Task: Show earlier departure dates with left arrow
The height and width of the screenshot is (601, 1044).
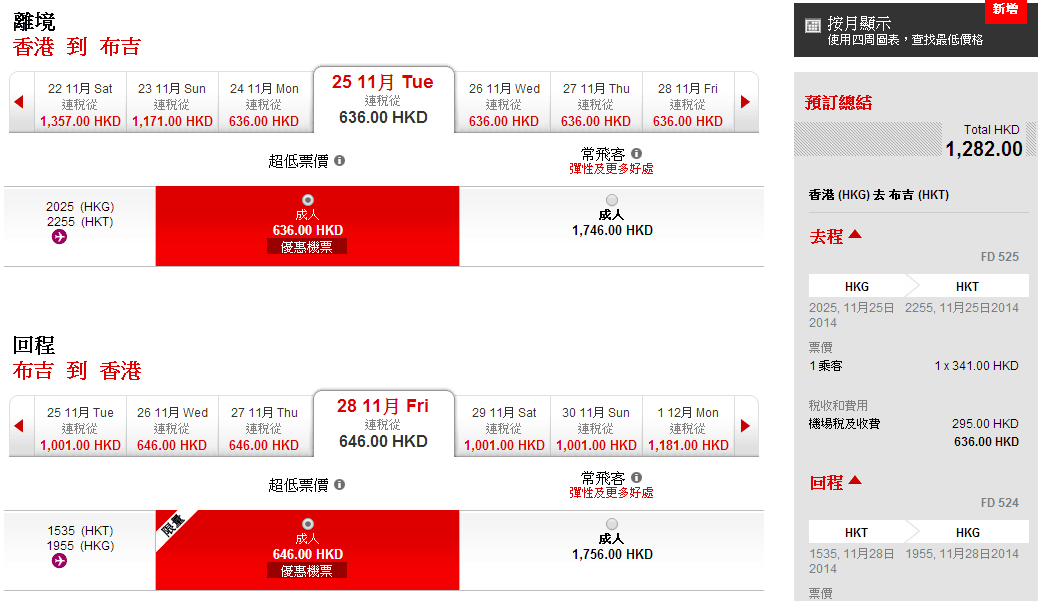Action: click(x=19, y=102)
